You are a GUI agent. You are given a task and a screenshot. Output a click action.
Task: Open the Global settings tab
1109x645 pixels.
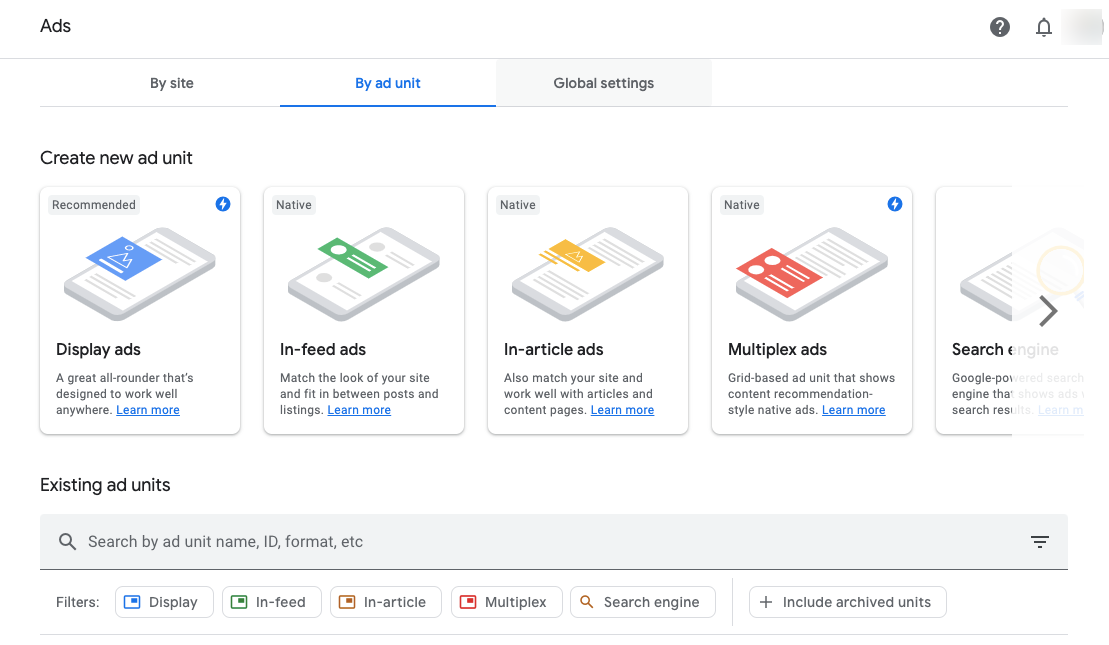[x=603, y=84]
